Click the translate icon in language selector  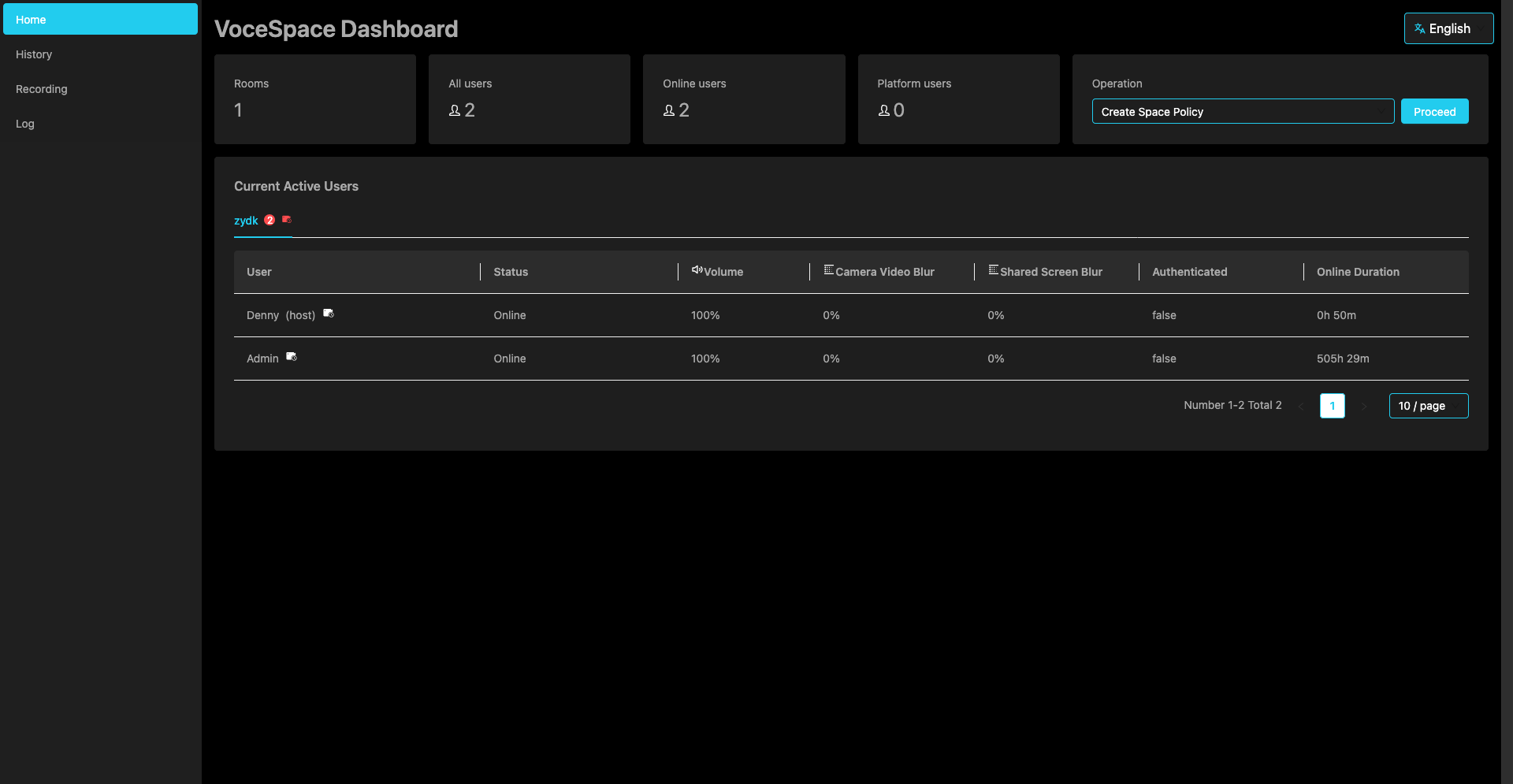[x=1419, y=28]
